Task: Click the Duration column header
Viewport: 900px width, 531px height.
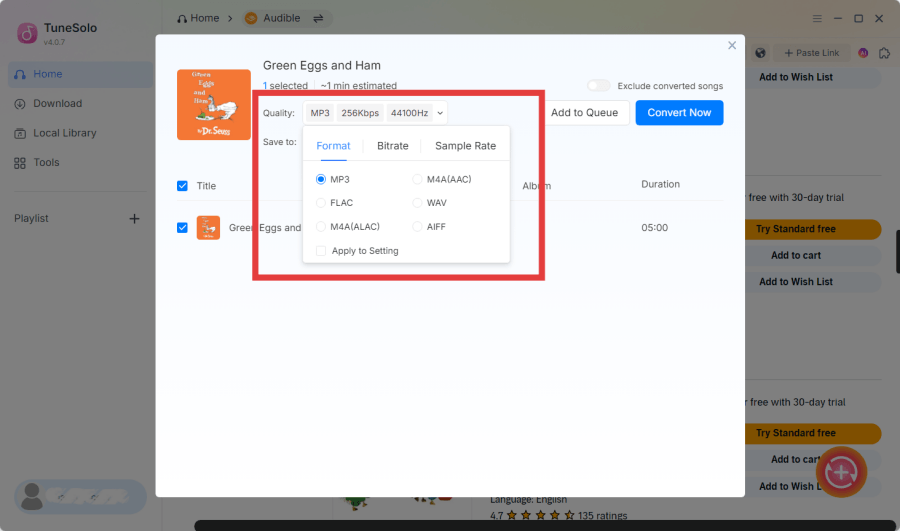Action: (661, 184)
